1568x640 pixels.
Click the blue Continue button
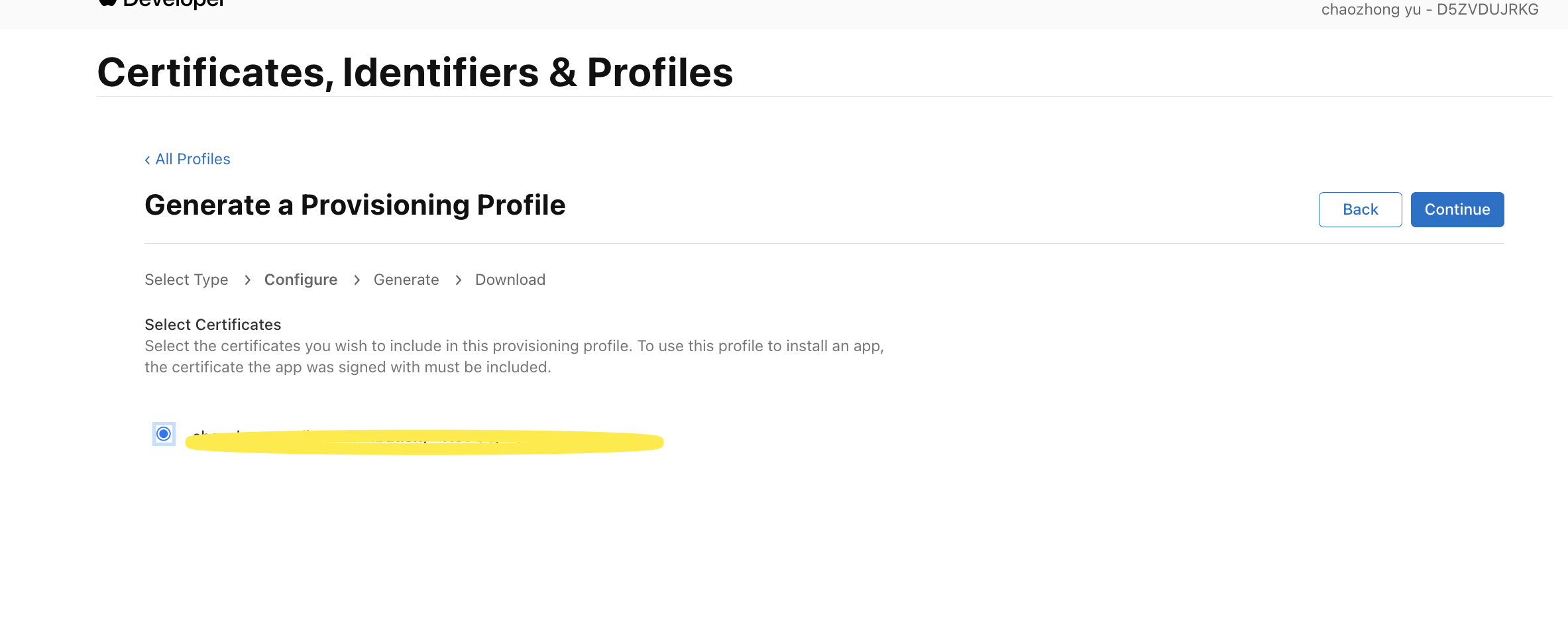1457,209
